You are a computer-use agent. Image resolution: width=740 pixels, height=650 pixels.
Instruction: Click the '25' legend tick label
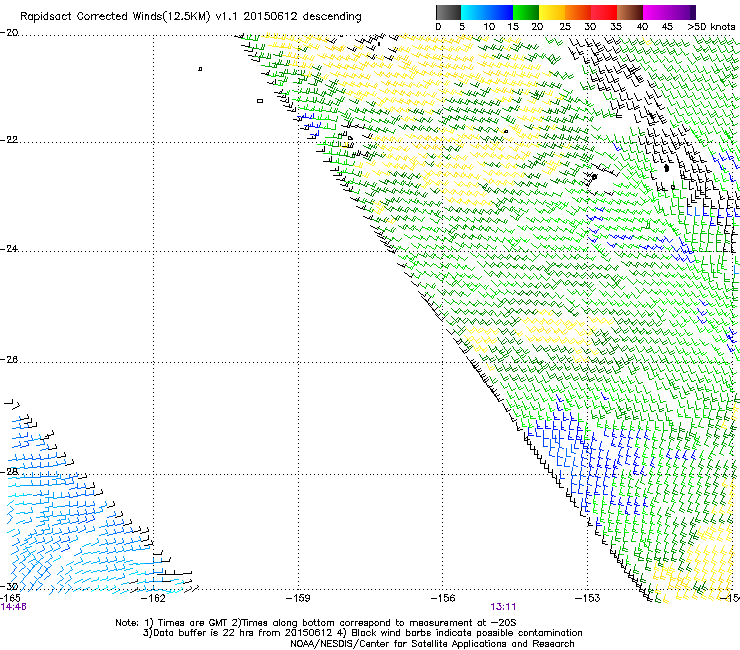[x=564, y=27]
